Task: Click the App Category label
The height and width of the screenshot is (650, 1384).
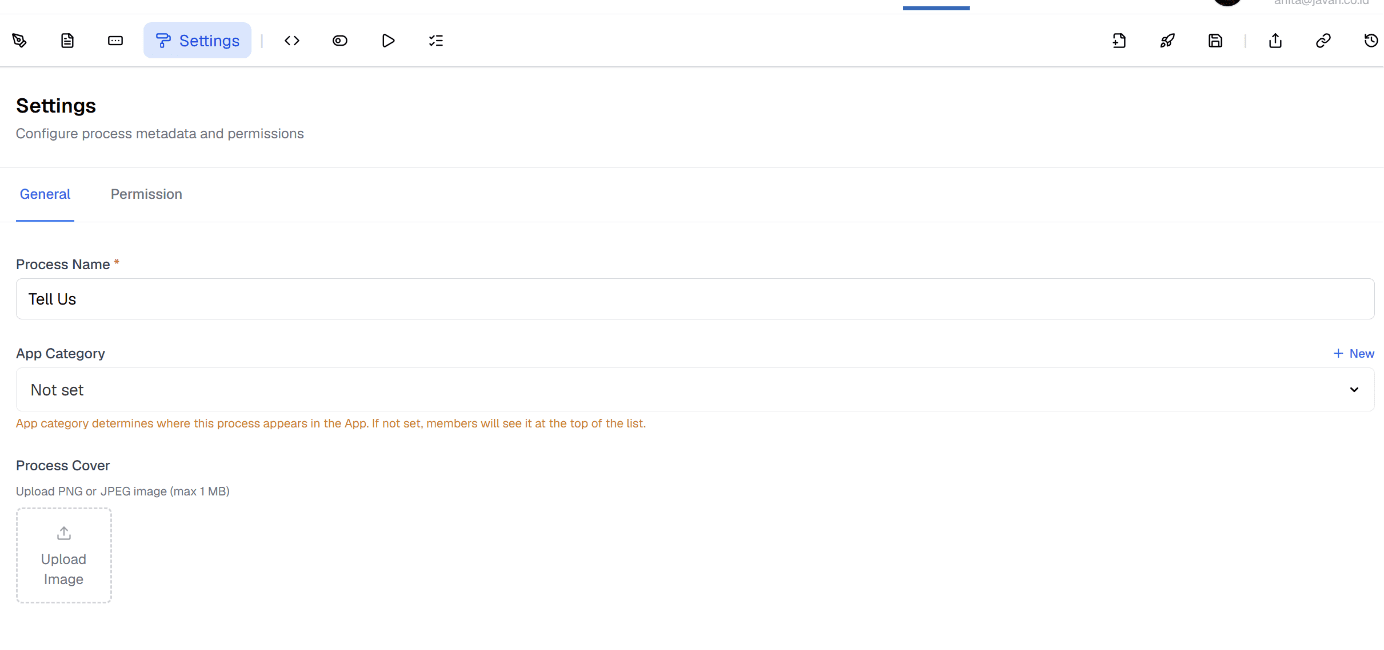Action: pyautogui.click(x=60, y=353)
